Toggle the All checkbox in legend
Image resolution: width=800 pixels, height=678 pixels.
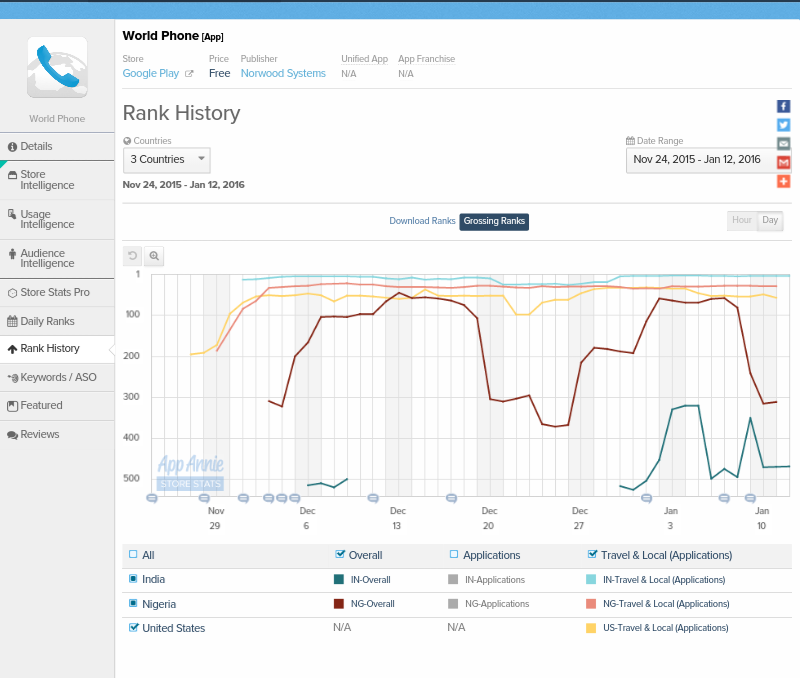coord(133,554)
